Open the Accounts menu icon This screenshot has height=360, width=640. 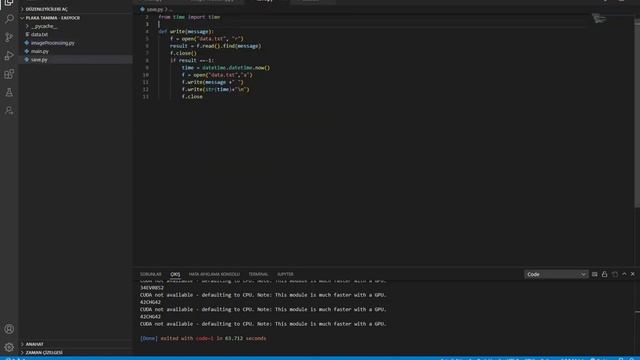[9, 329]
